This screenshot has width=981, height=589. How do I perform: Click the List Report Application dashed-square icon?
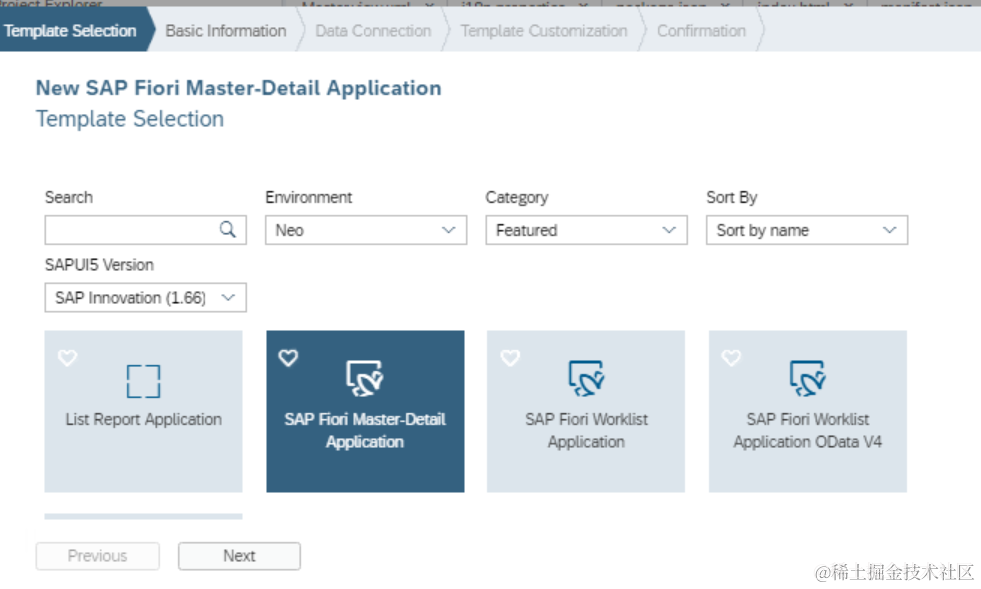point(143,381)
